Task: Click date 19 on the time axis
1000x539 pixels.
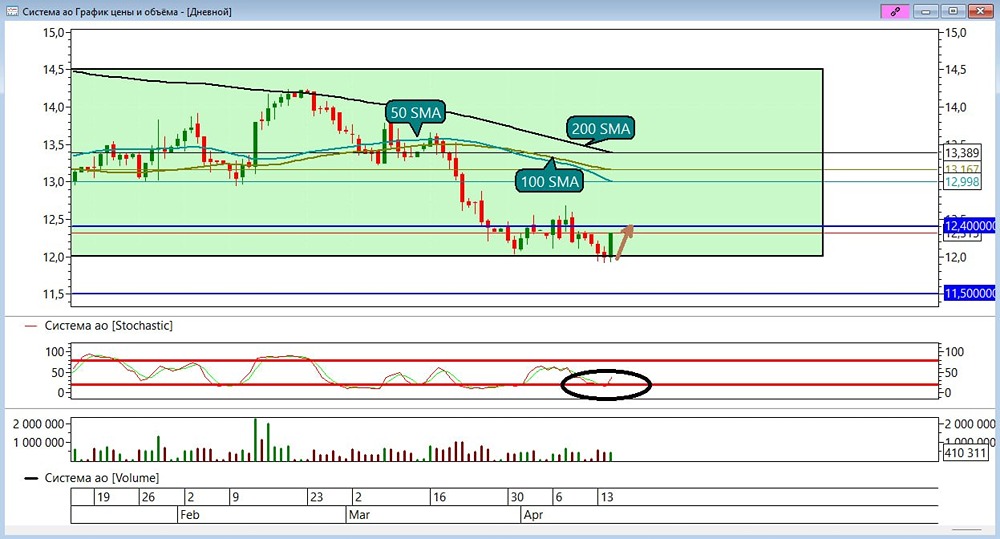Action: [x=103, y=497]
